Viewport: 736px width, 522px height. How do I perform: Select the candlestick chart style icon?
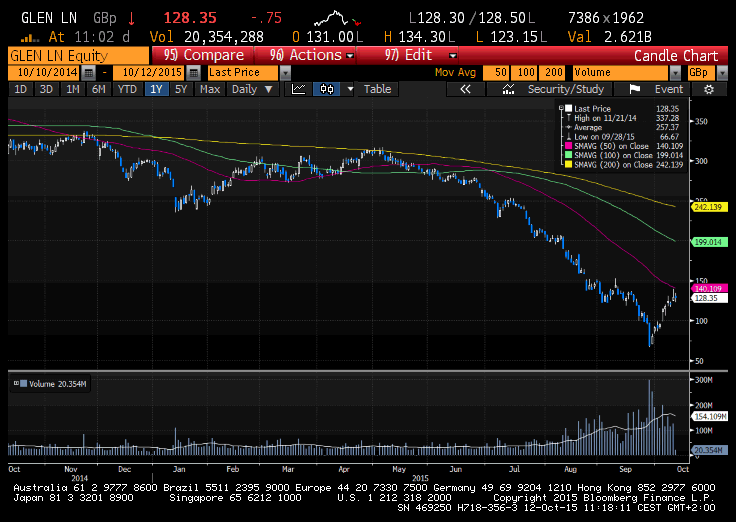click(325, 89)
